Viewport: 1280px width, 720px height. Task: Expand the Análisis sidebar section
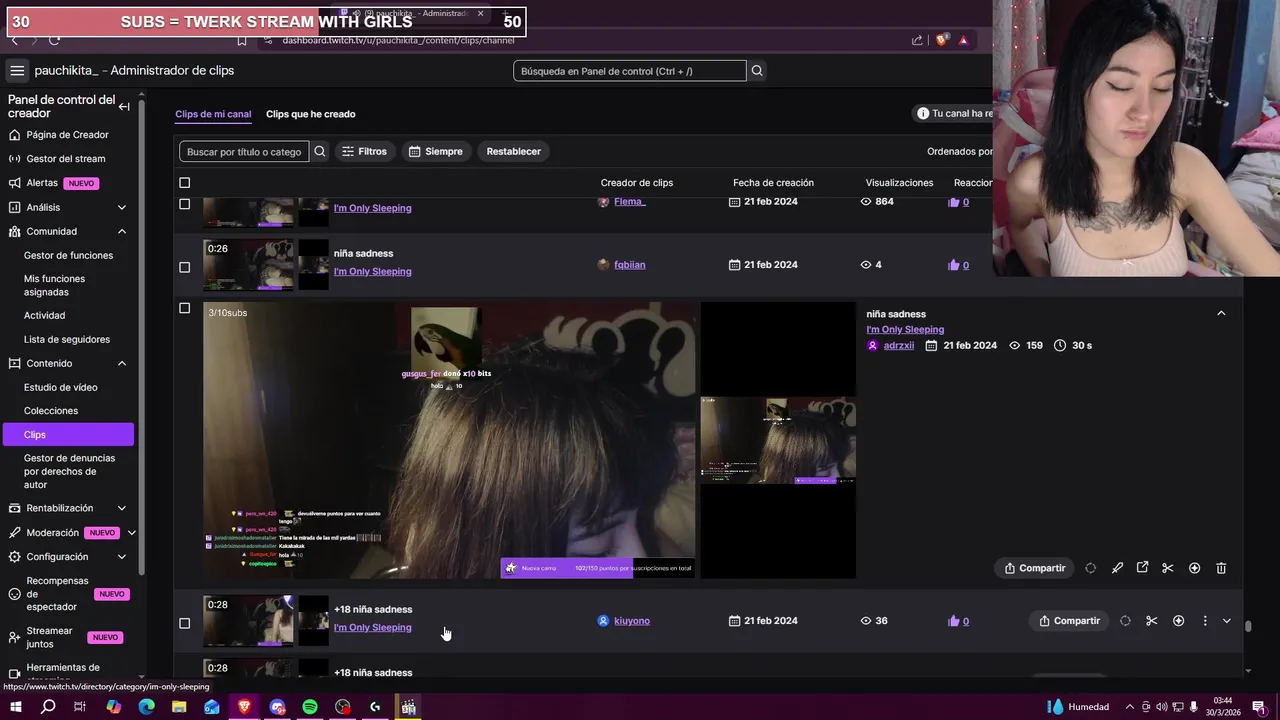(122, 207)
